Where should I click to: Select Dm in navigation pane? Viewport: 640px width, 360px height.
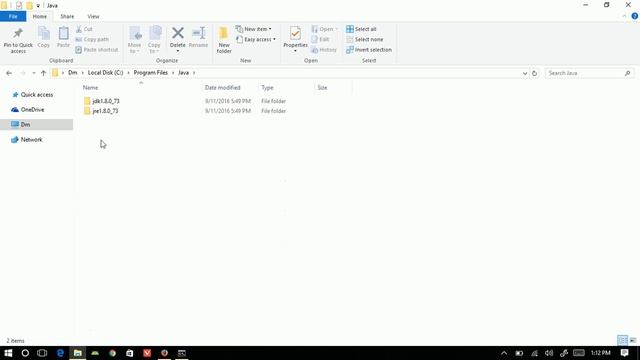tap(37, 124)
